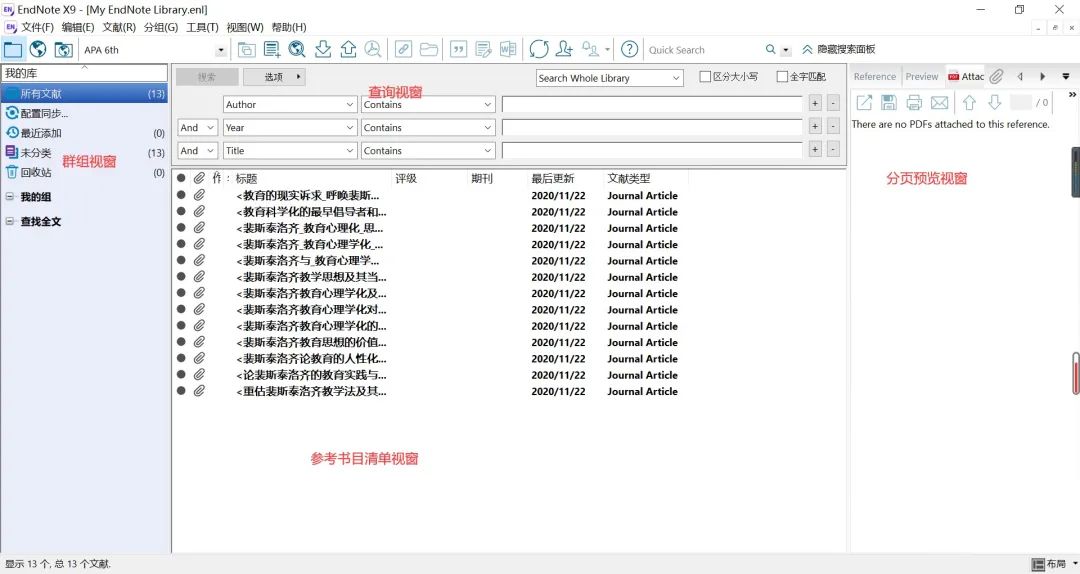Viewport: 1080px width, 574px height.
Task: Click the Insert Citation quotation mark icon
Action: pyautogui.click(x=459, y=49)
